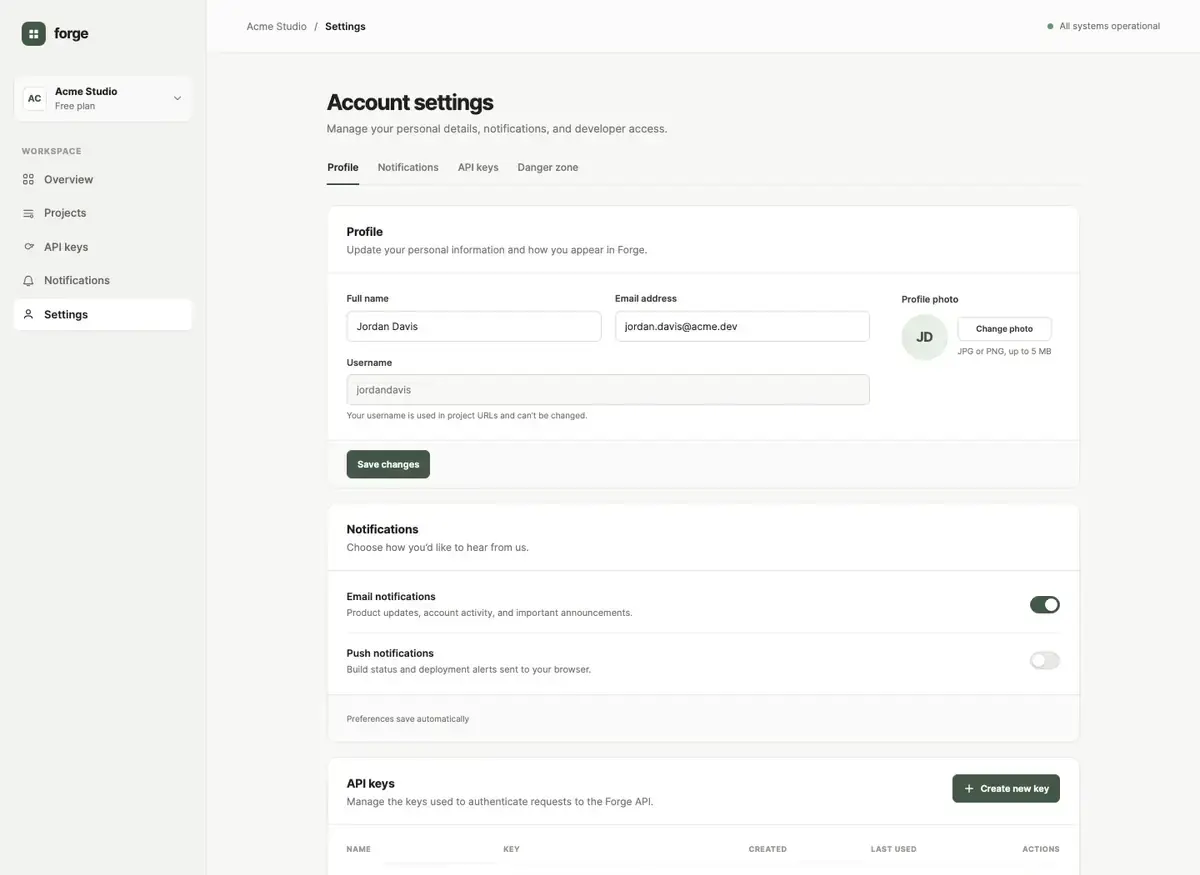Screen dimensions: 1200x875
Task: Click the Settings person icon
Action: (28, 314)
